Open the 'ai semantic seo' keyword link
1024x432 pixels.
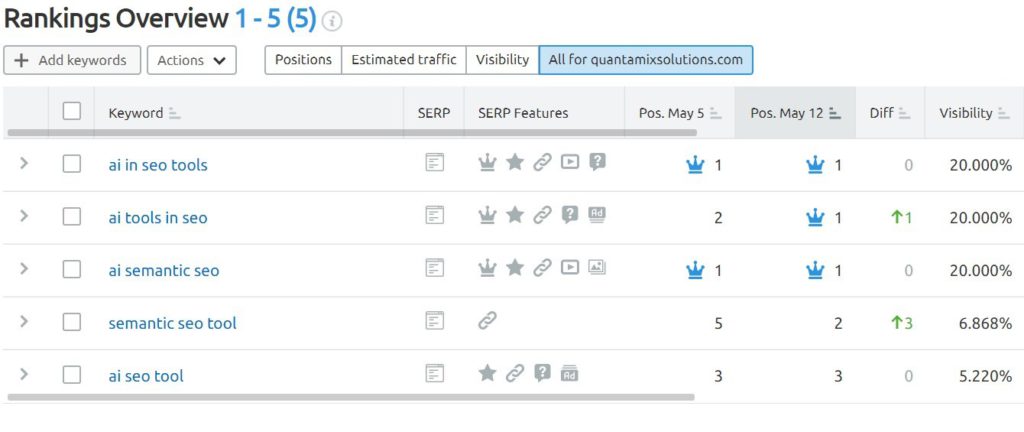tap(164, 271)
